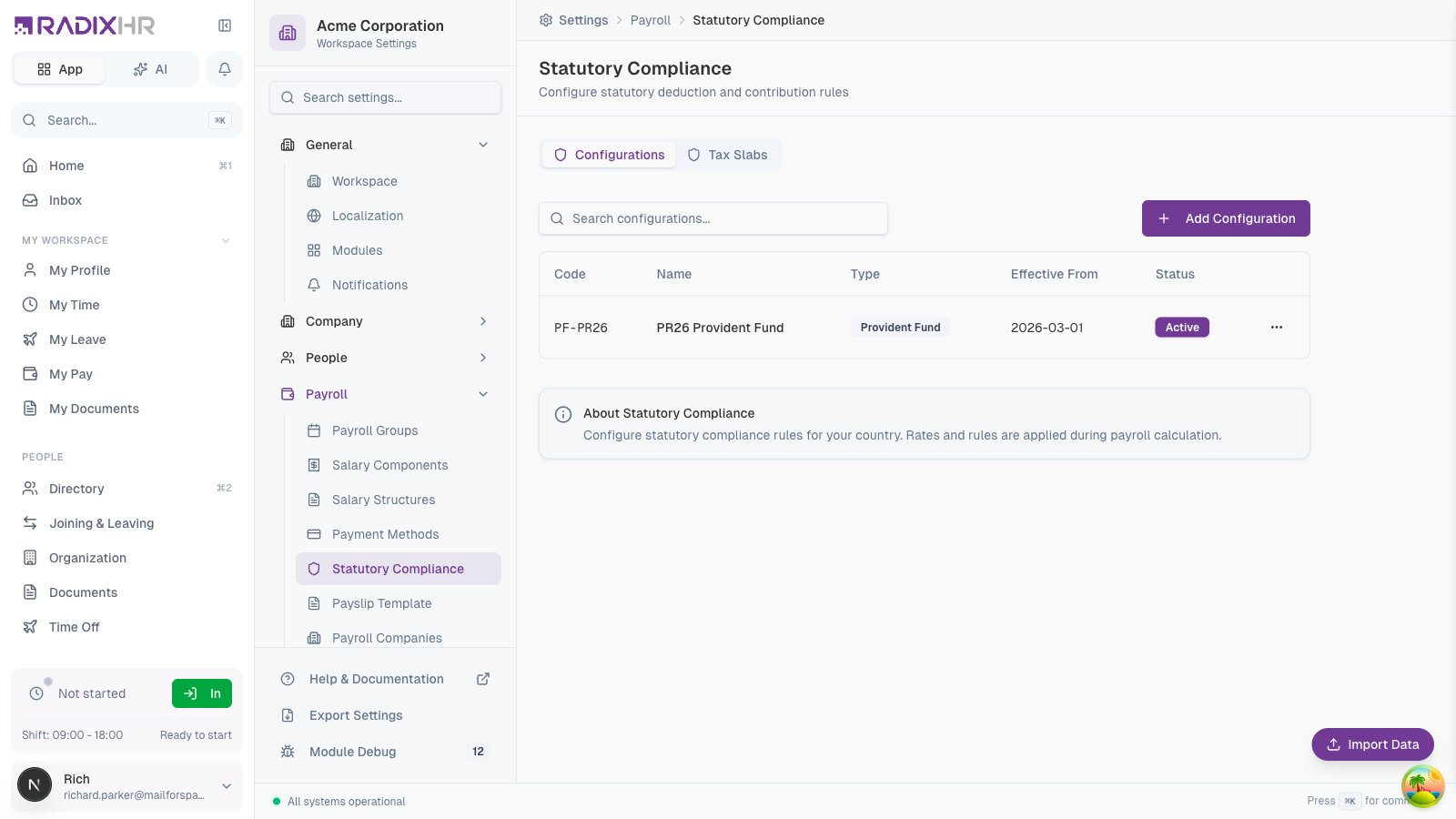
Task: Switch to the Configurations tab
Action: [x=609, y=155]
